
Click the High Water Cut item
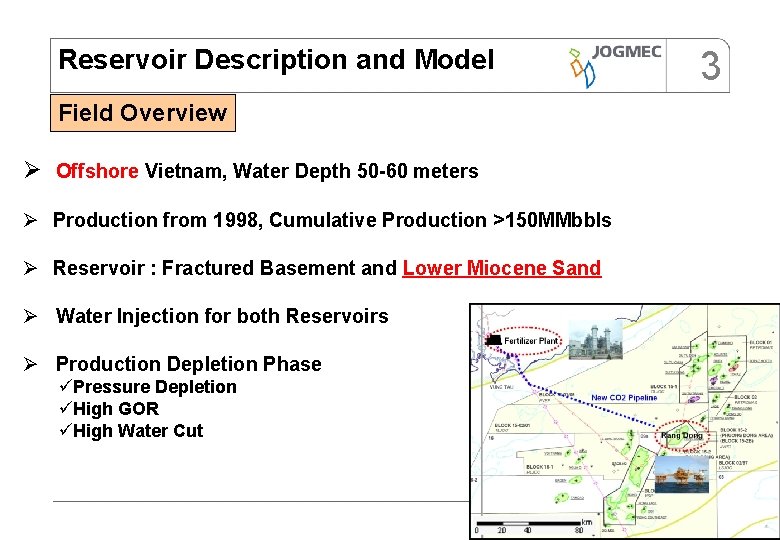(x=138, y=431)
